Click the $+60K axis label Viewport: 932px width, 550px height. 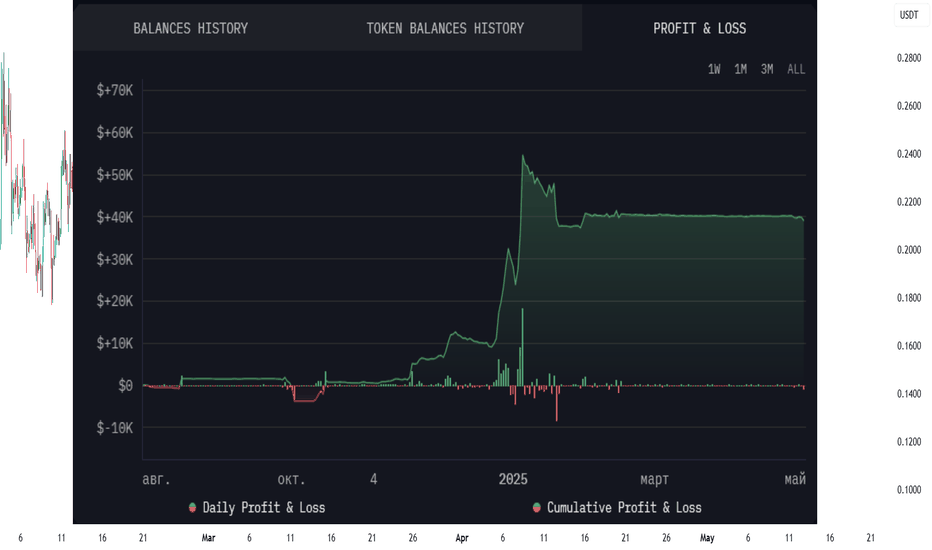(115, 133)
